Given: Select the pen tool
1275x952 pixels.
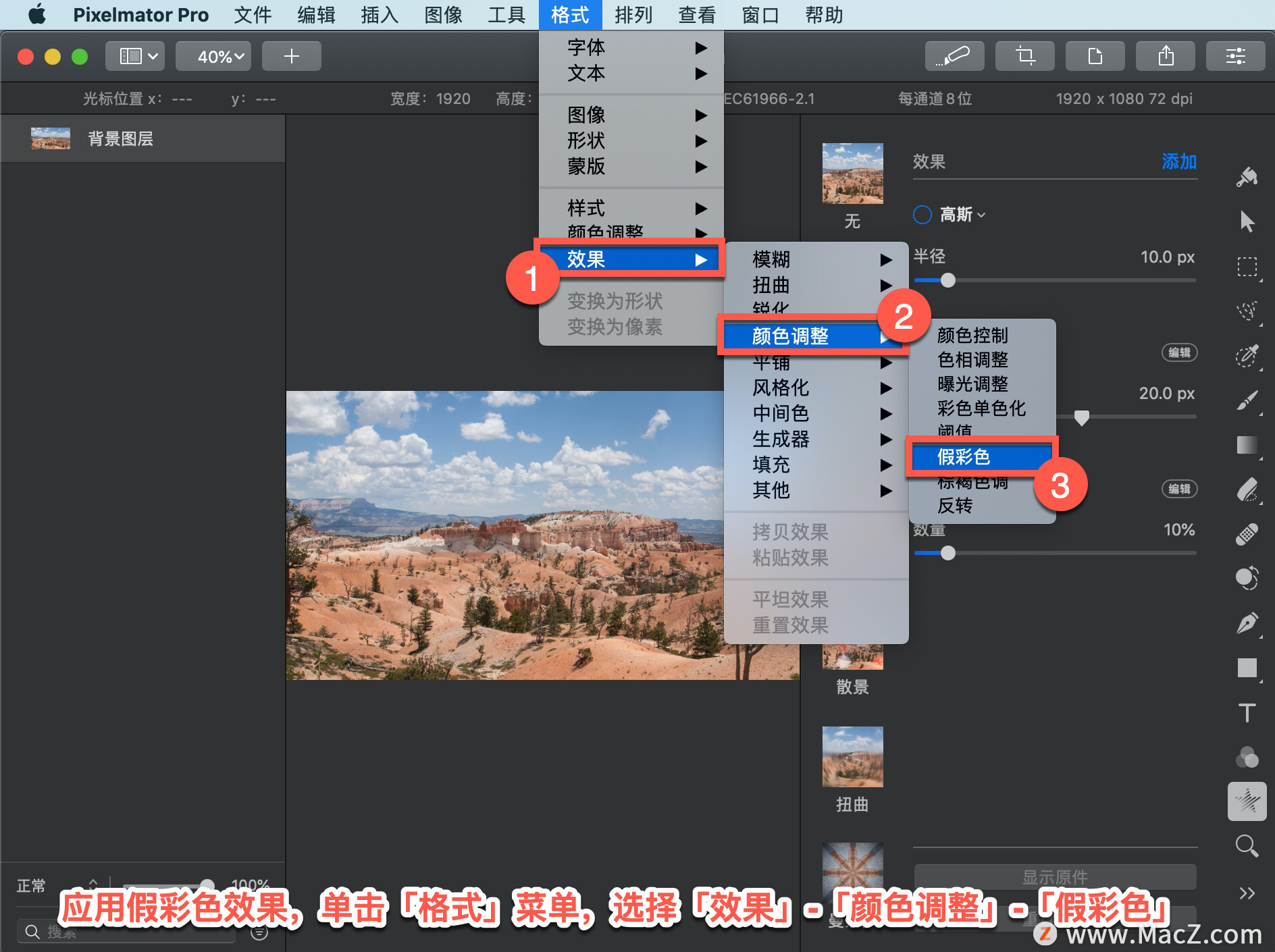Looking at the screenshot, I should pos(1247,623).
